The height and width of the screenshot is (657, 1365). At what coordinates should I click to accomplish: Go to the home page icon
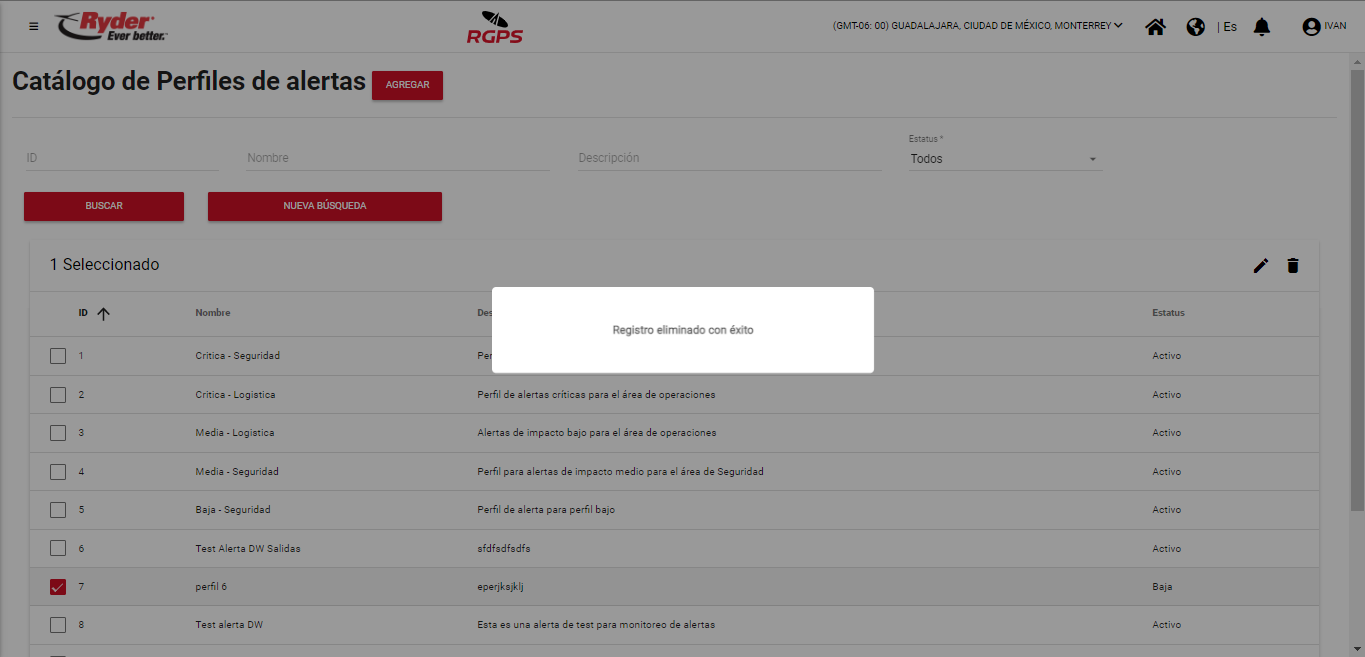(x=1155, y=27)
